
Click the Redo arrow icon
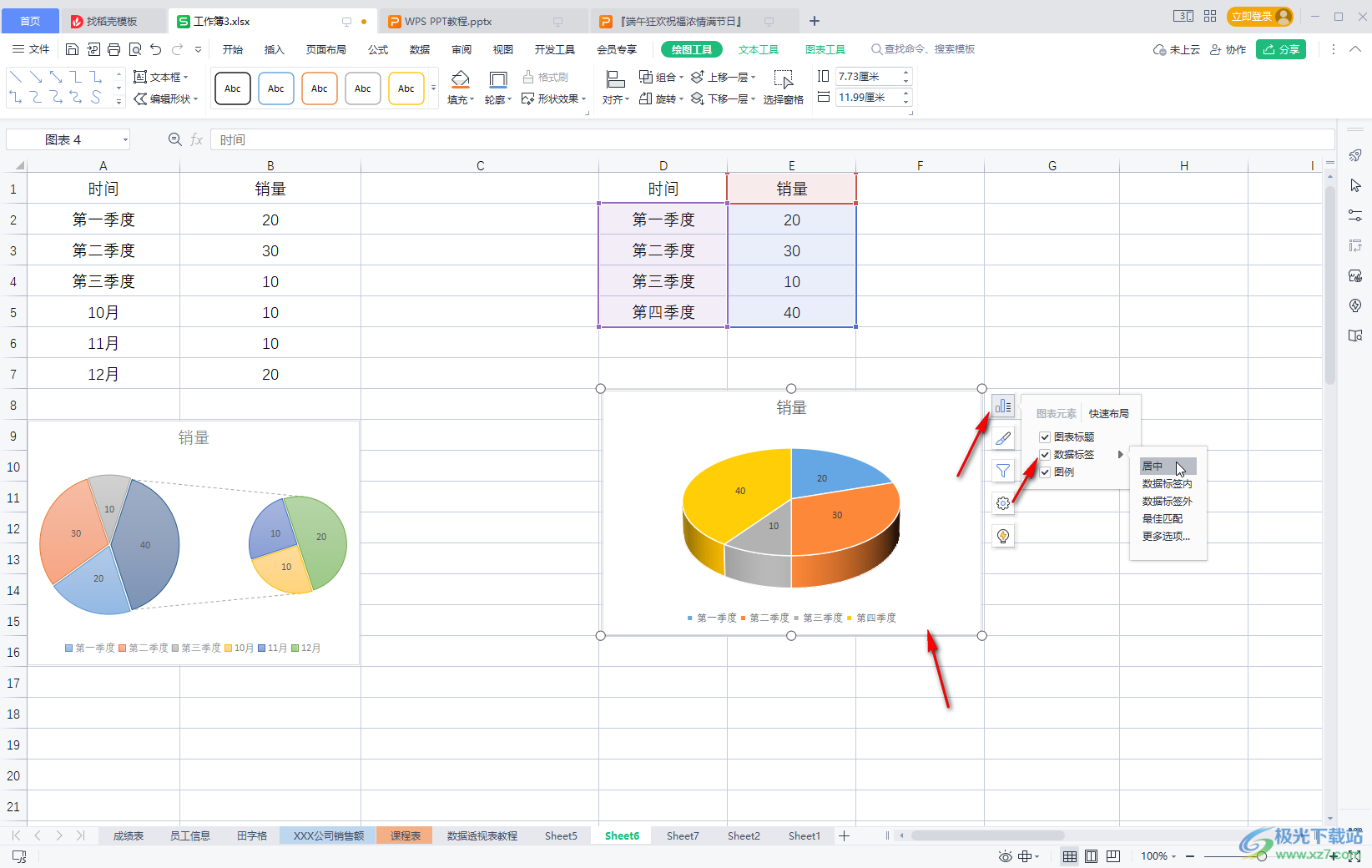coord(178,49)
